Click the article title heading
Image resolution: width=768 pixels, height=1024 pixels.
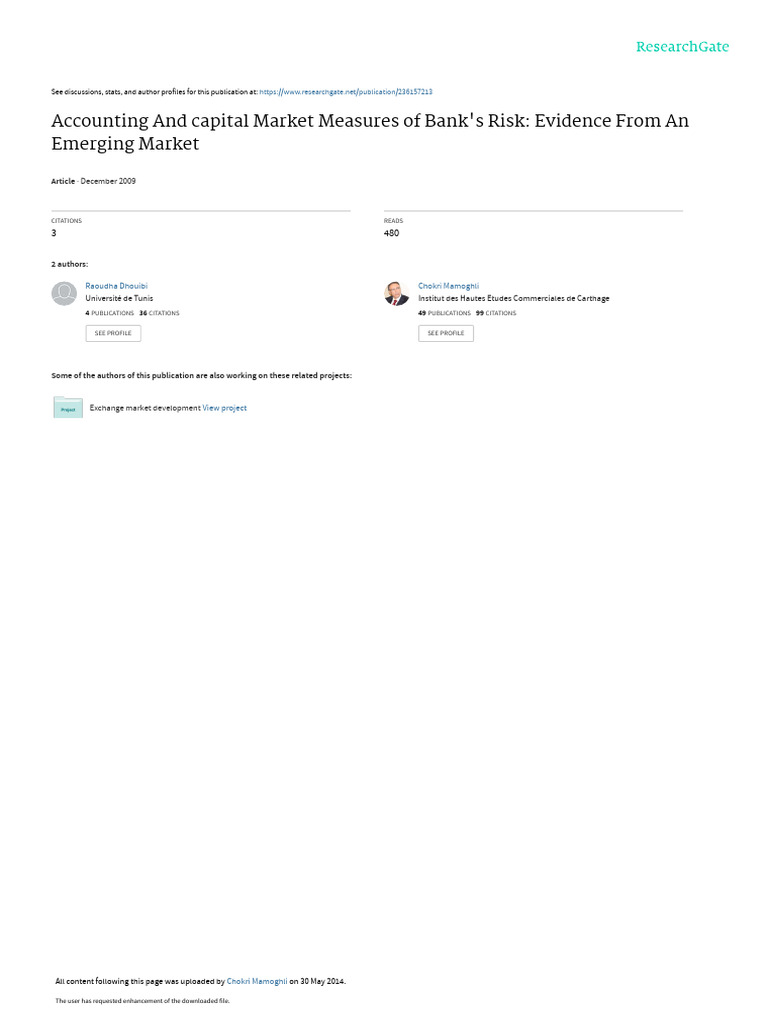coord(370,132)
